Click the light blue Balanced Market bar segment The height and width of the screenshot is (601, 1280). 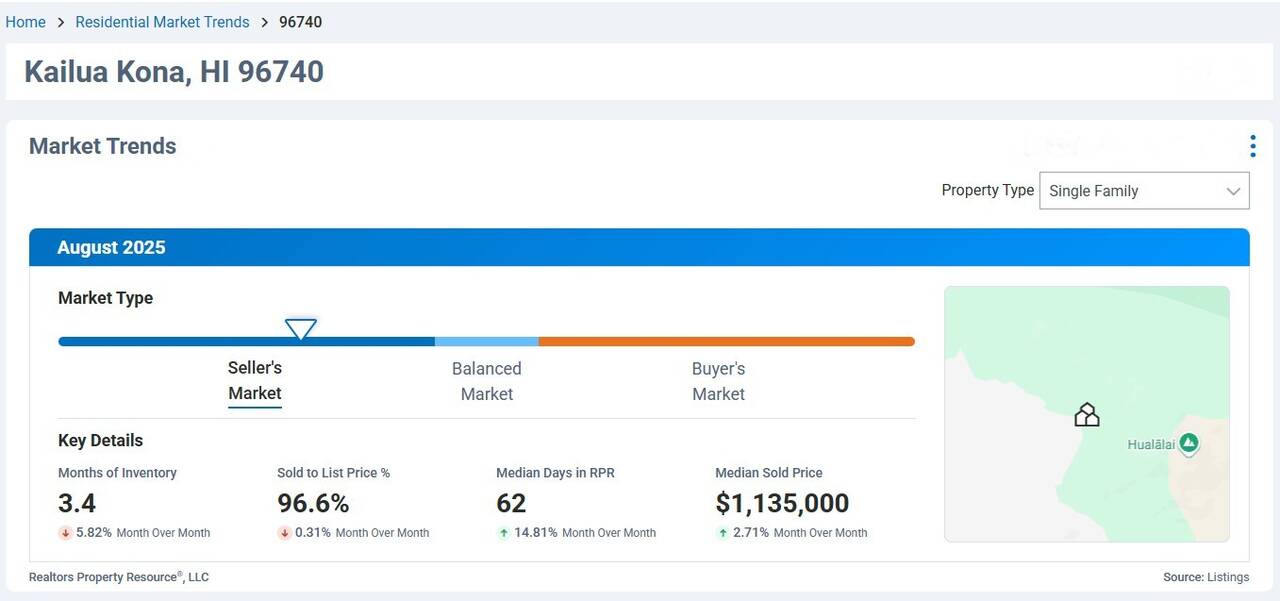click(x=486, y=342)
